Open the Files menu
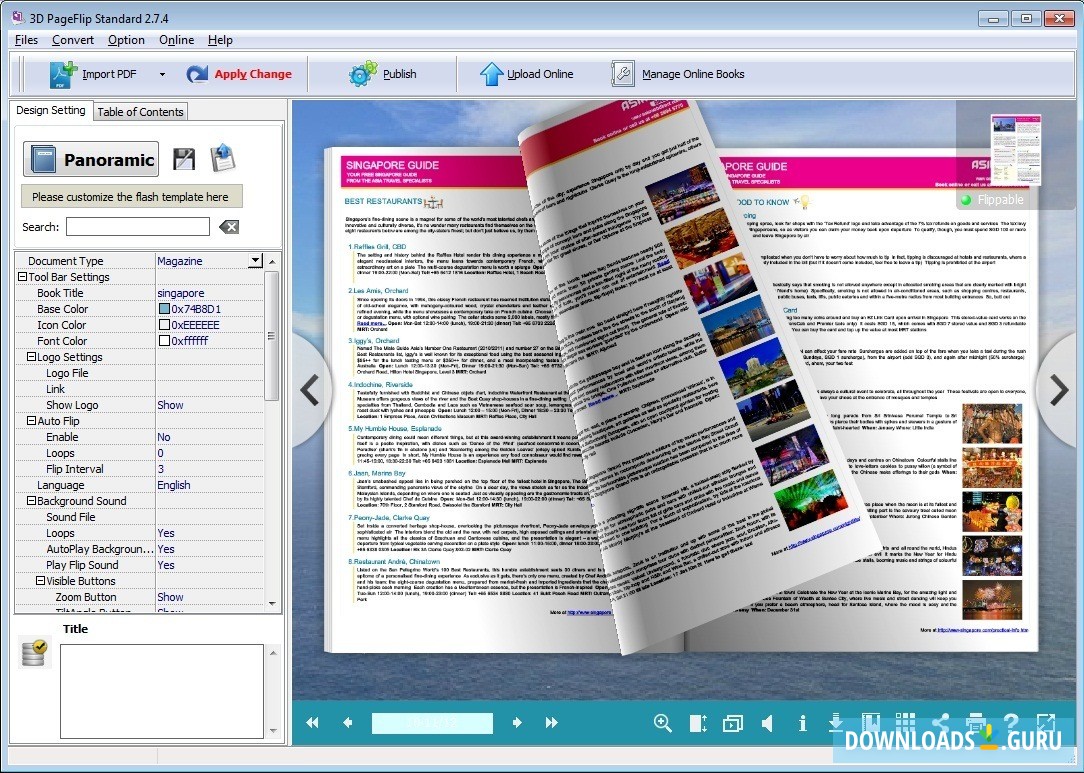This screenshot has width=1084, height=773. pyautogui.click(x=26, y=40)
